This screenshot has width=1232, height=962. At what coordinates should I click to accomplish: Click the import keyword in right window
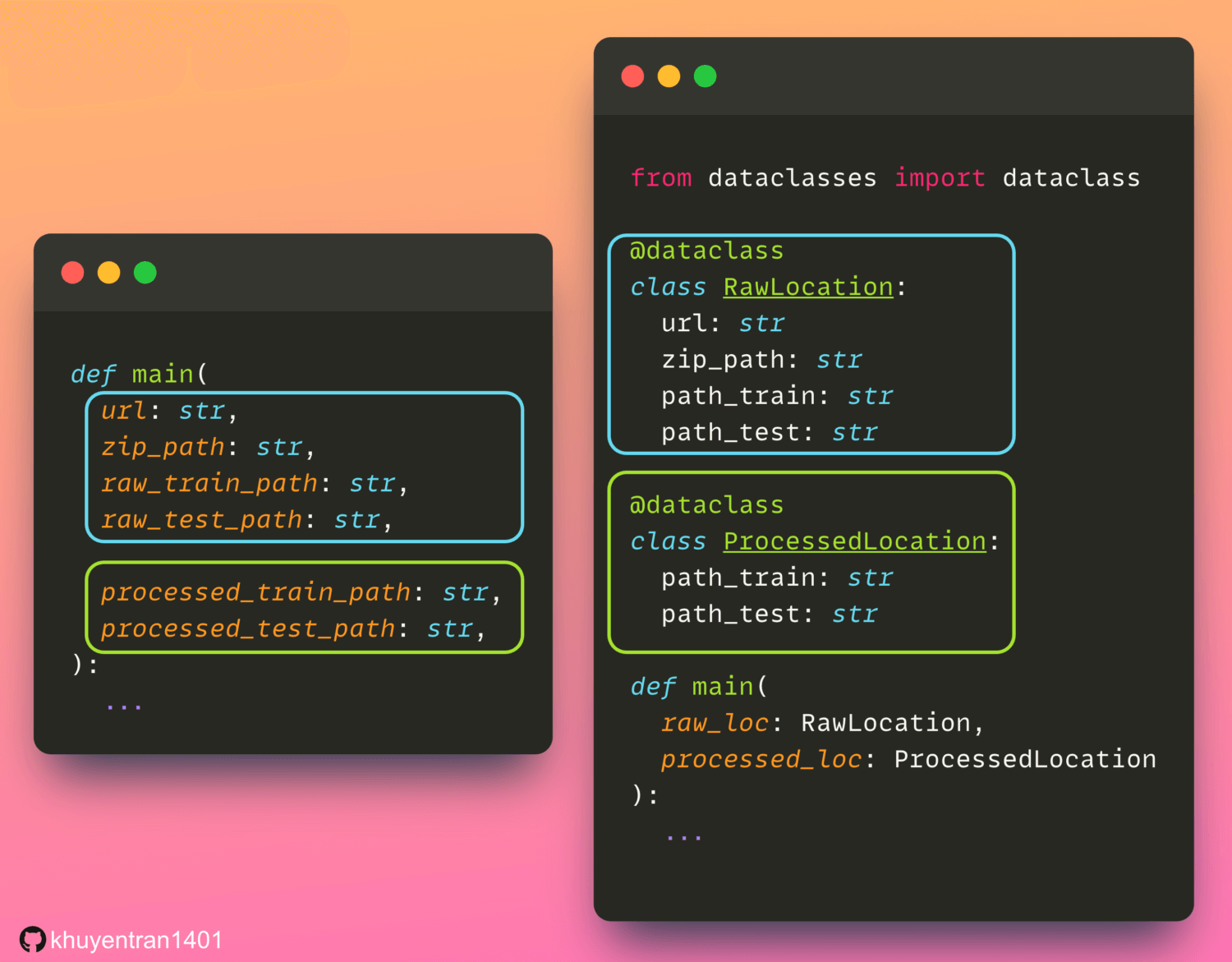click(940, 178)
